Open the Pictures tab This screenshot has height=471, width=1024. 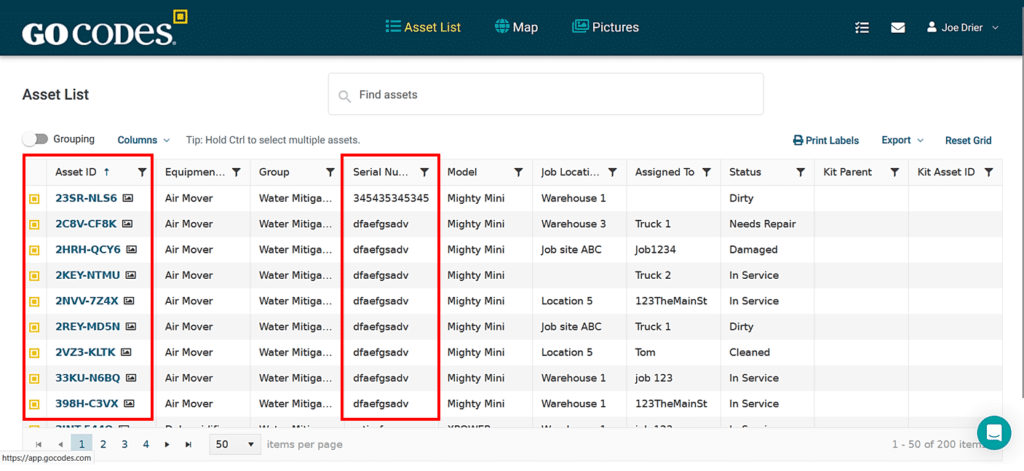coord(605,27)
